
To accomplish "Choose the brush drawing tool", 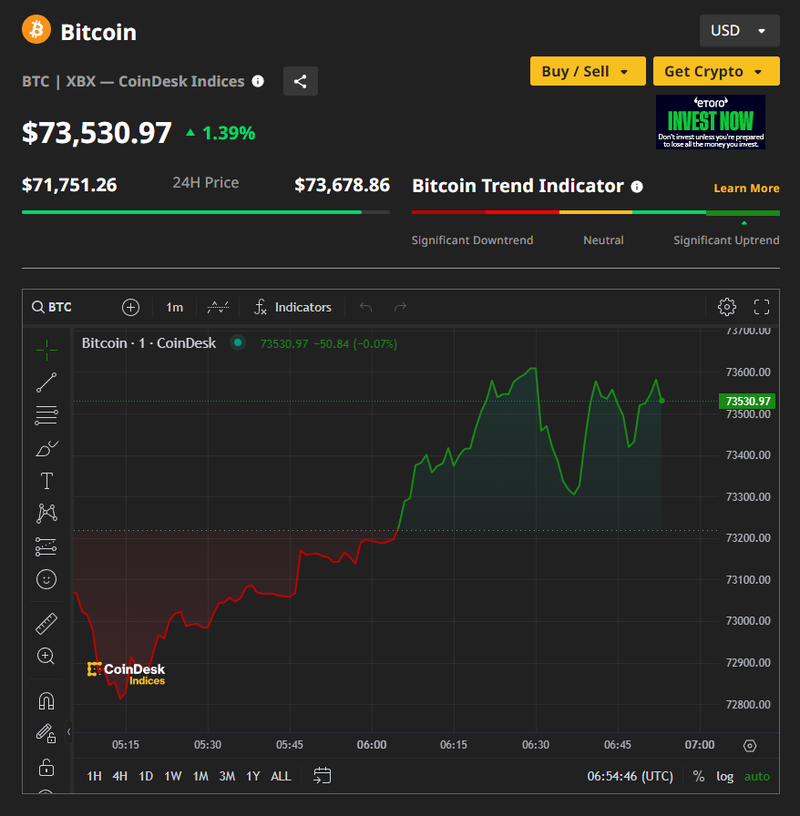I will (46, 448).
